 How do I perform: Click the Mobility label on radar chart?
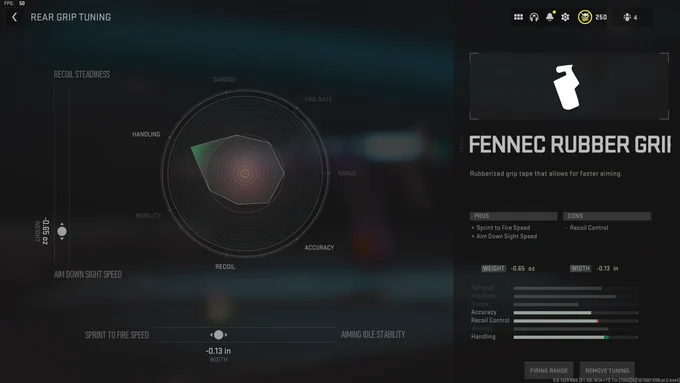point(148,216)
